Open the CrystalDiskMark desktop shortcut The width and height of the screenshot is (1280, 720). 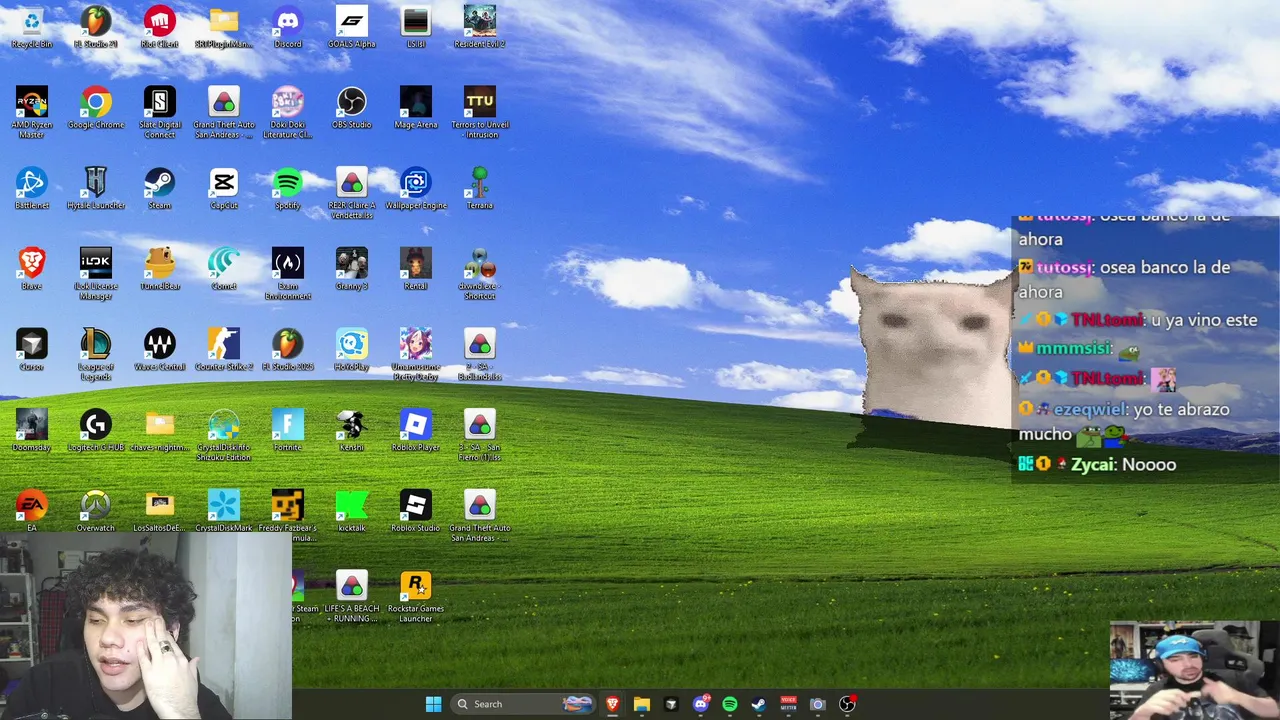coord(224,511)
